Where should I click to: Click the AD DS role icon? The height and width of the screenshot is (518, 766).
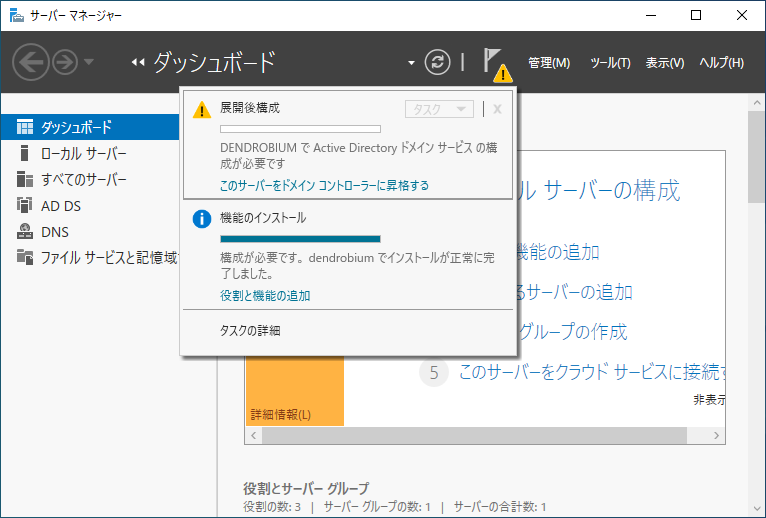[x=24, y=205]
